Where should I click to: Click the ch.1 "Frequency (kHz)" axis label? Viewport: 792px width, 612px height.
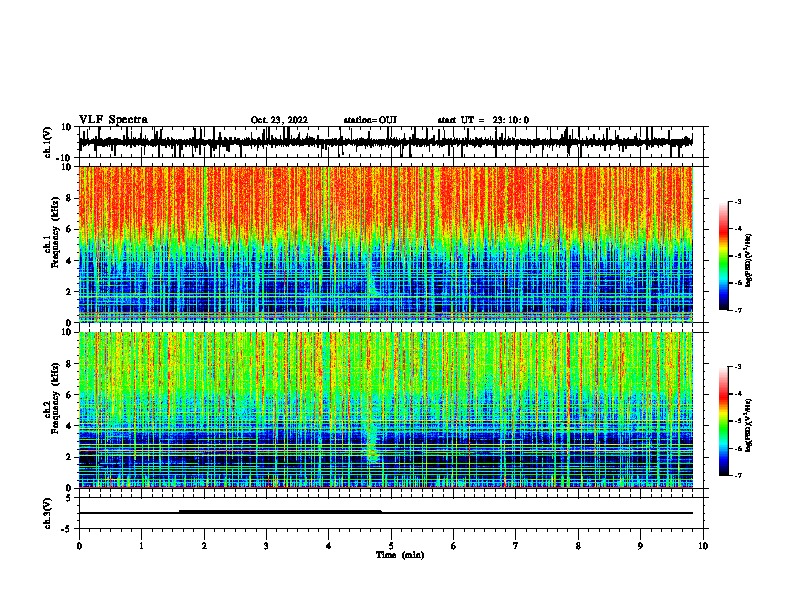55,232
